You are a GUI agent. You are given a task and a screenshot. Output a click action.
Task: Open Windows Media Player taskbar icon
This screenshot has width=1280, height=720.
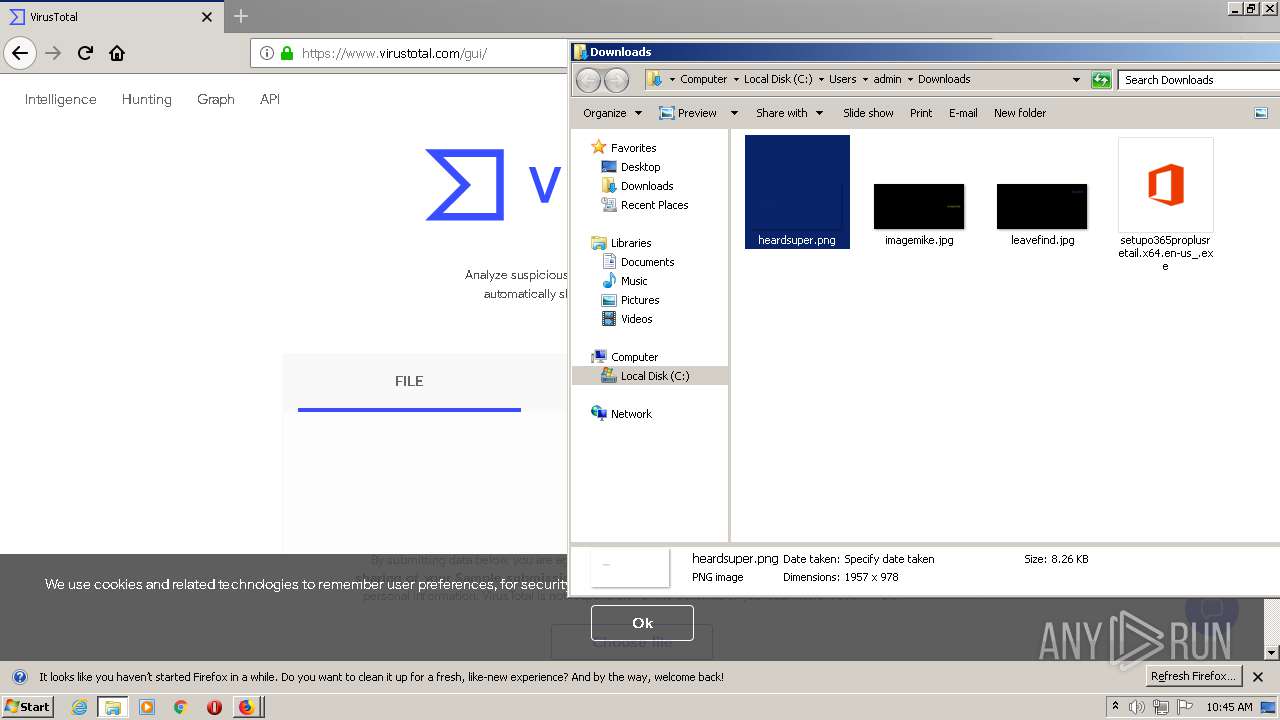tap(147, 707)
